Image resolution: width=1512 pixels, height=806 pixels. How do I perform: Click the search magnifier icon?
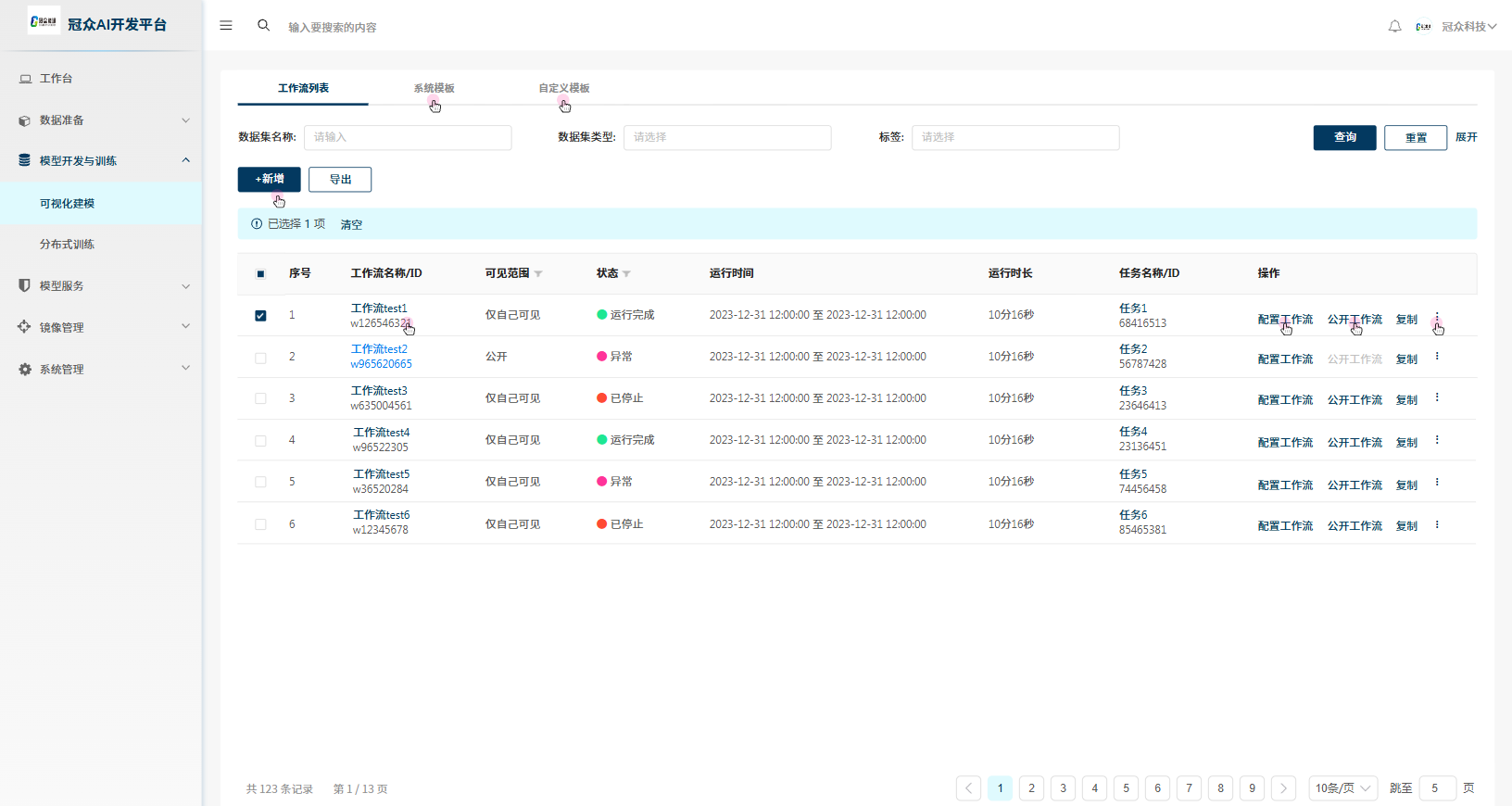click(x=264, y=26)
